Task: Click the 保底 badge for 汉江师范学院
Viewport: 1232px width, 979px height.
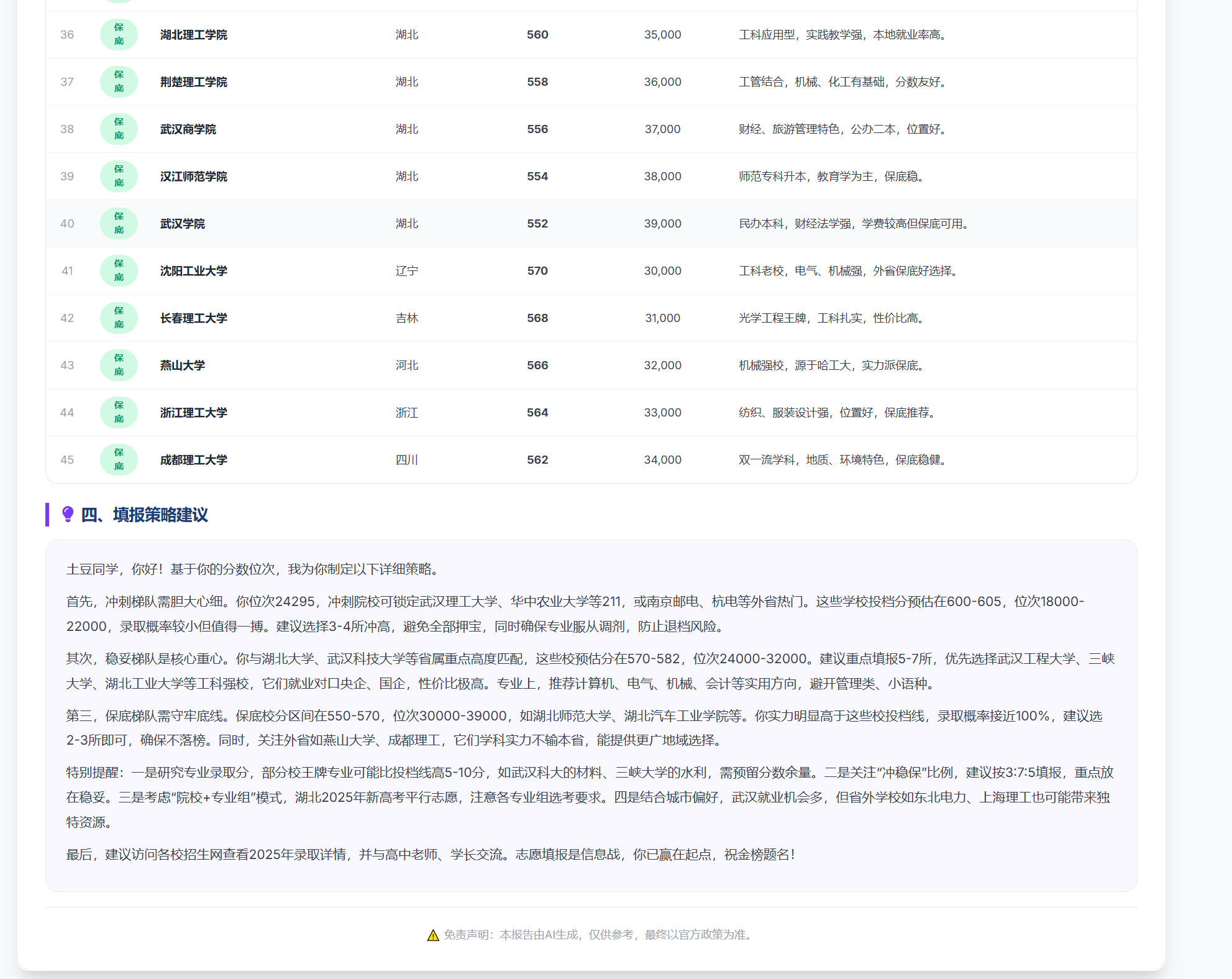Action: tap(119, 177)
